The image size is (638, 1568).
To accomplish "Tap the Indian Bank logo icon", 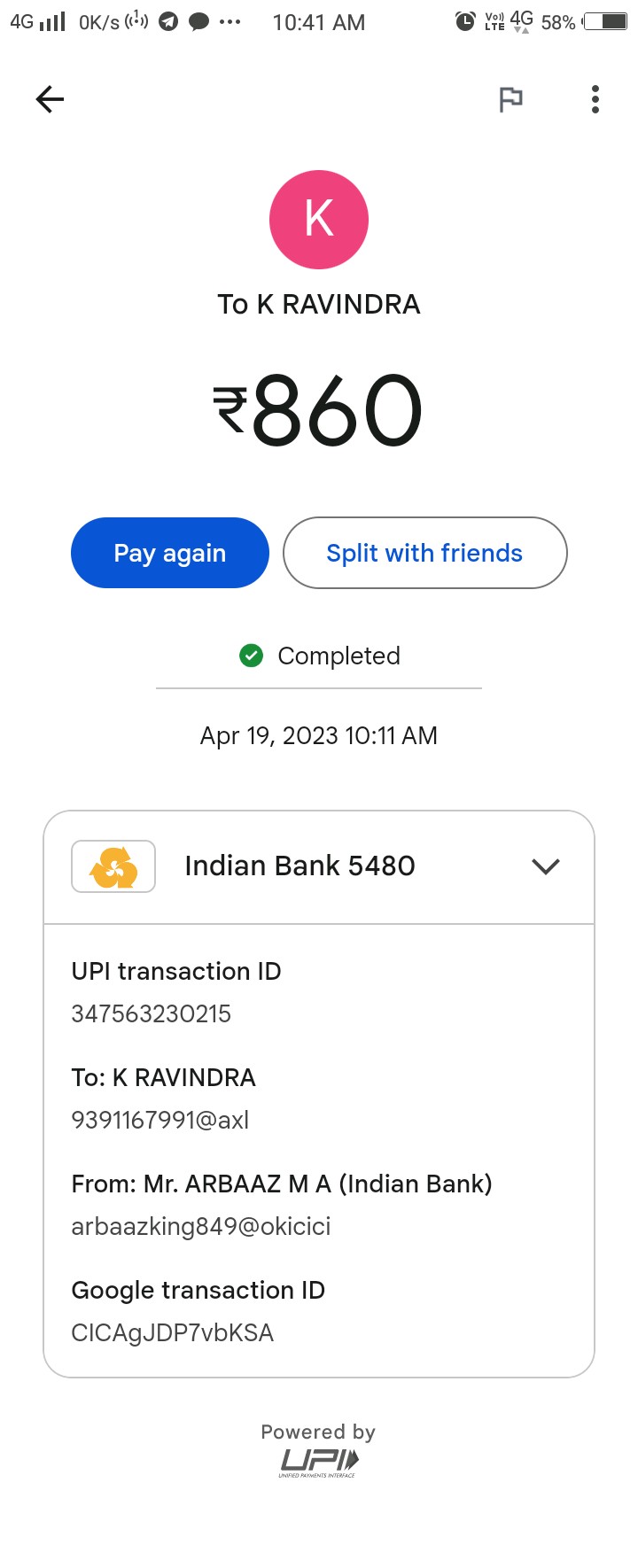I will [x=113, y=866].
